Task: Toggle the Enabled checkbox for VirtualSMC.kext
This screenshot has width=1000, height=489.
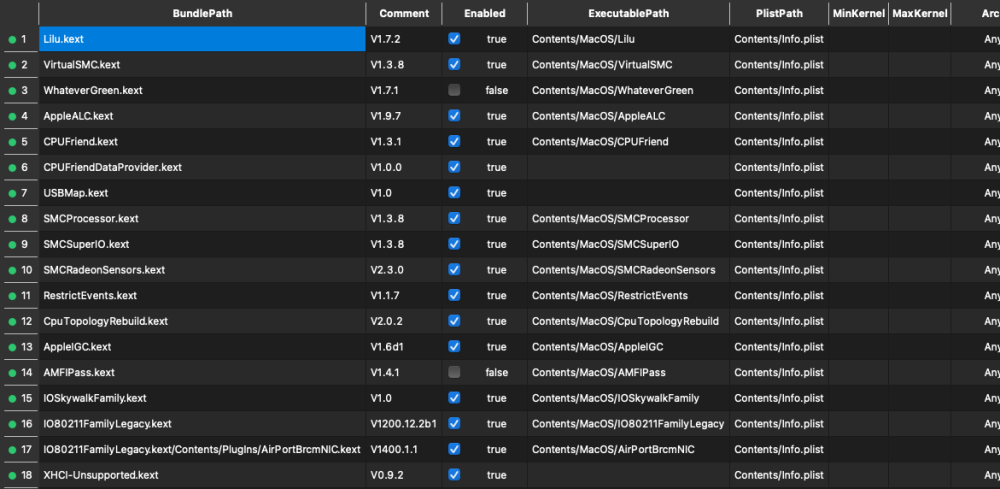Action: [454, 64]
